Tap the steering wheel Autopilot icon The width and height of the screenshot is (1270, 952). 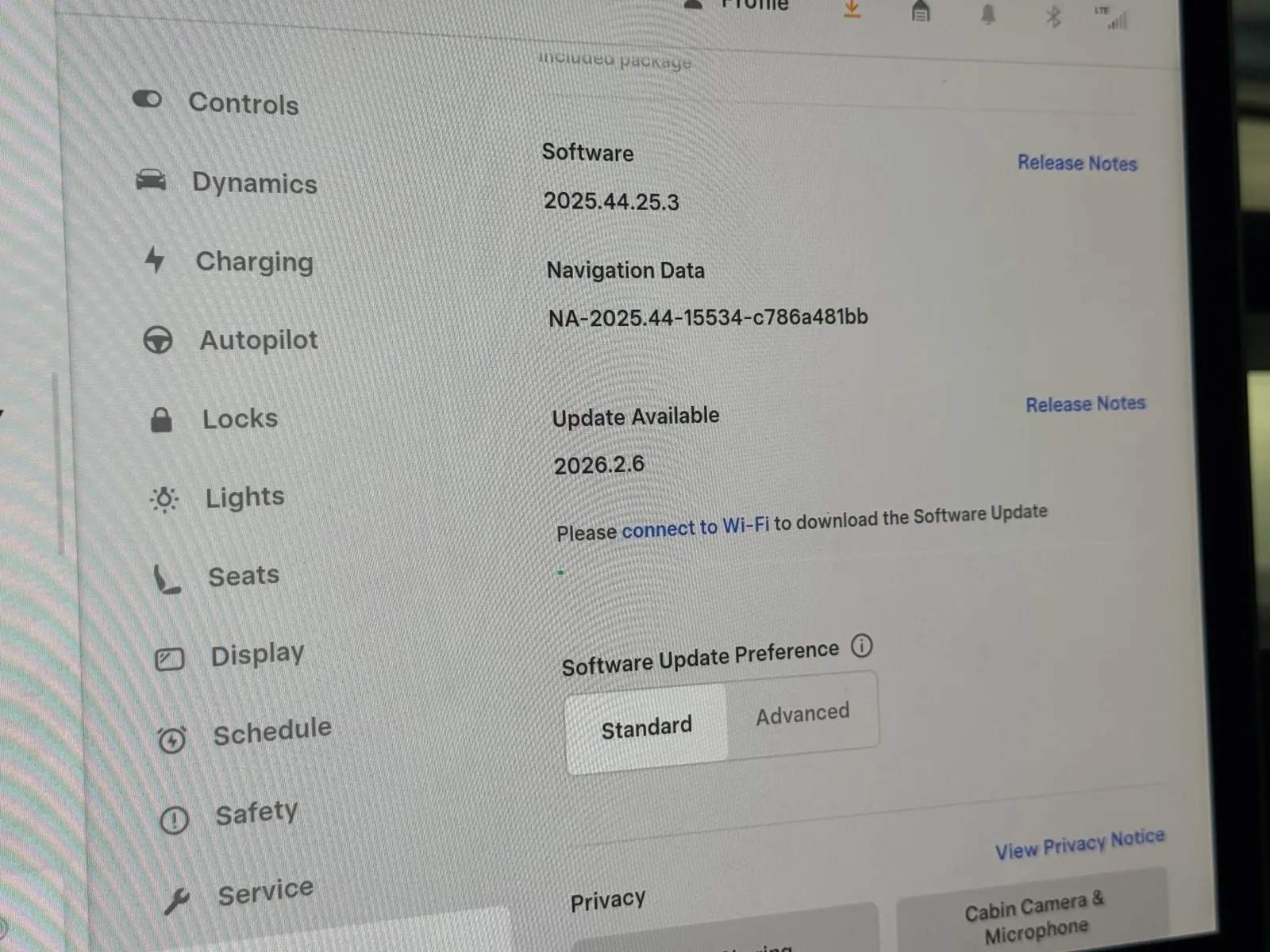pos(158,340)
